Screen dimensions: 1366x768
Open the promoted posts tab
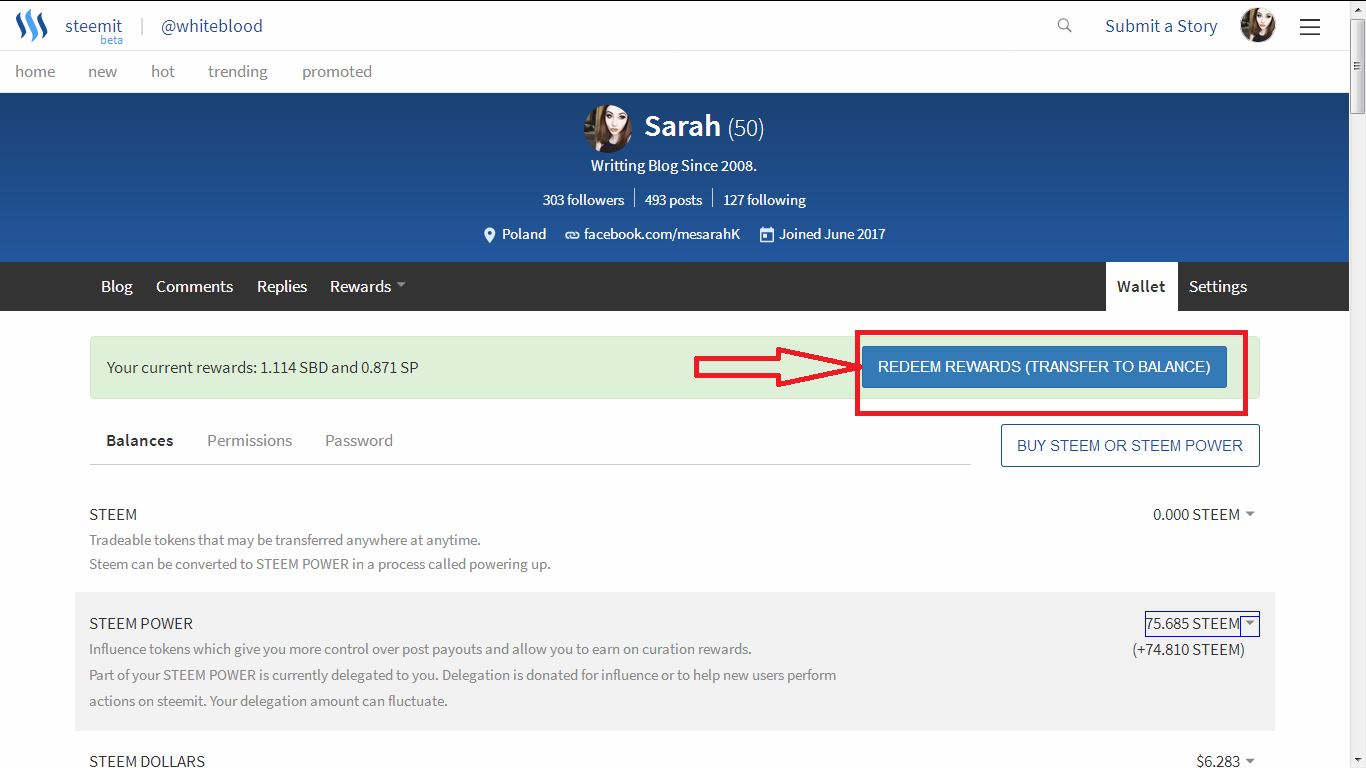[x=337, y=71]
